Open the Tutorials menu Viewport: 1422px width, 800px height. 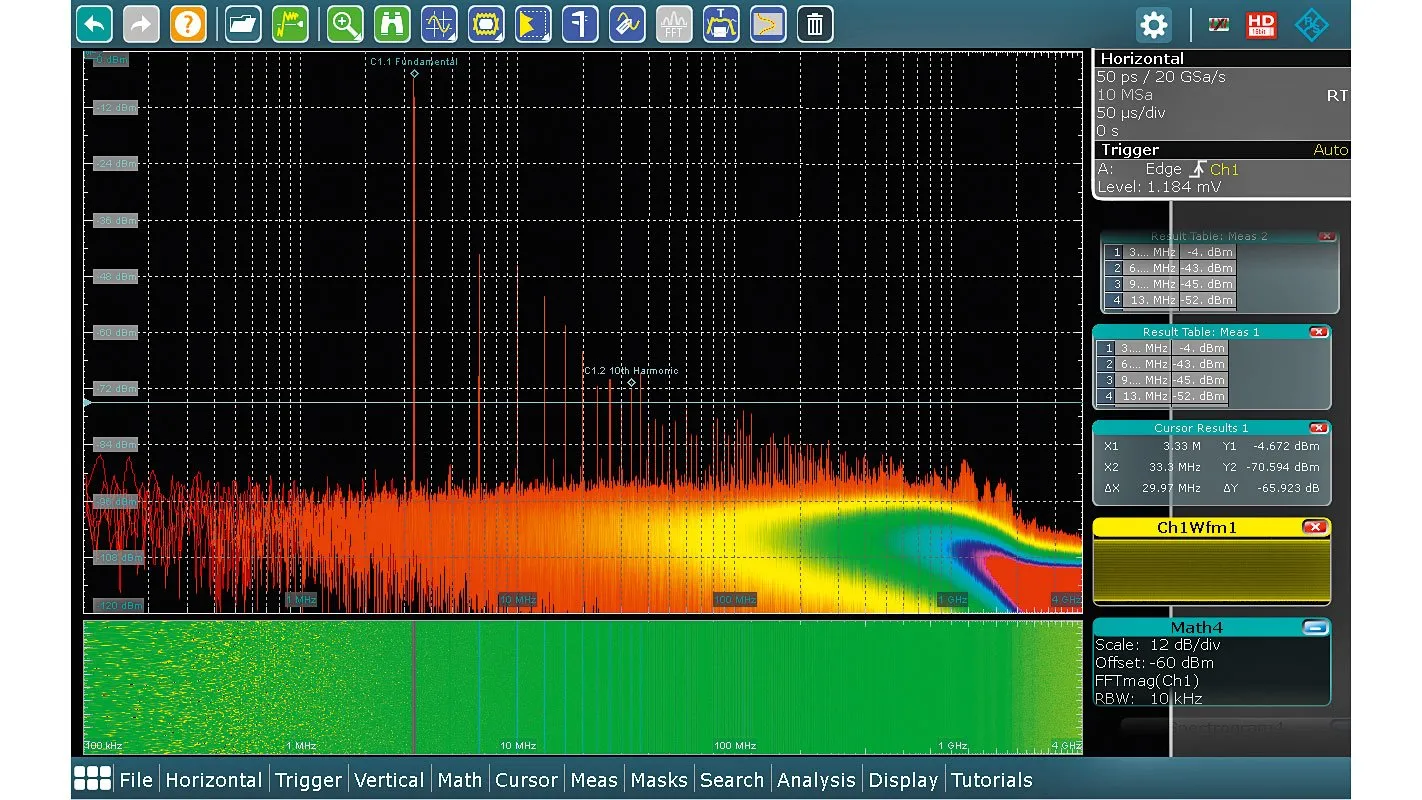pyautogui.click(x=991, y=780)
